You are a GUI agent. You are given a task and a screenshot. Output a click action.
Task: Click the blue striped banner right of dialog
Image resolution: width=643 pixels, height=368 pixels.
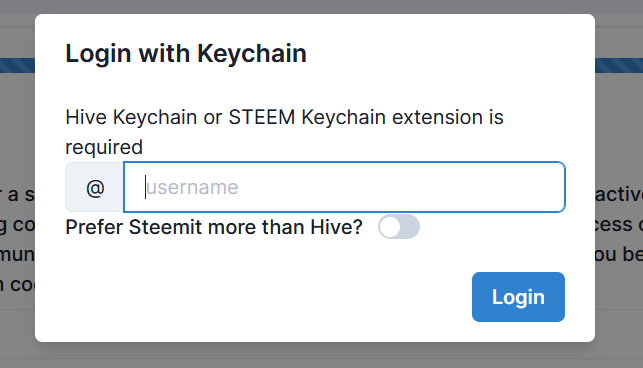coord(619,66)
